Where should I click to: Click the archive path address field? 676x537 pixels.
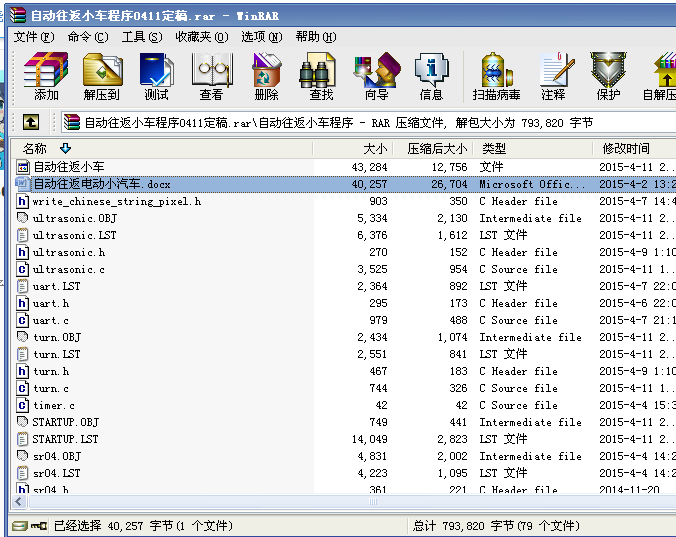click(369, 123)
